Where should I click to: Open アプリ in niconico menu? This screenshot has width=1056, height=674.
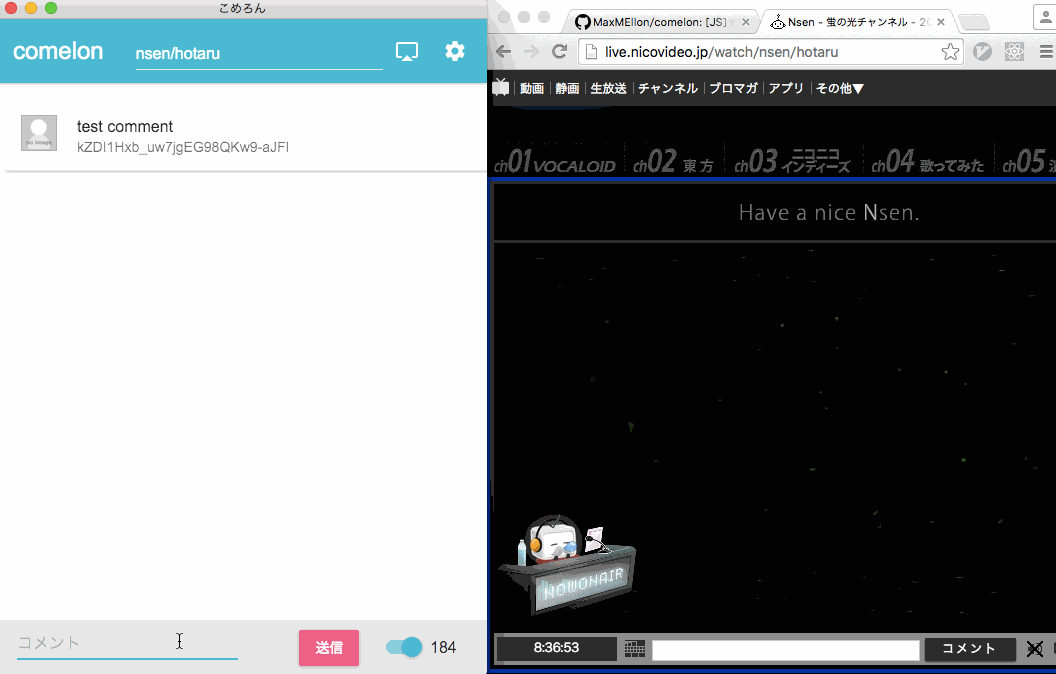(x=786, y=88)
